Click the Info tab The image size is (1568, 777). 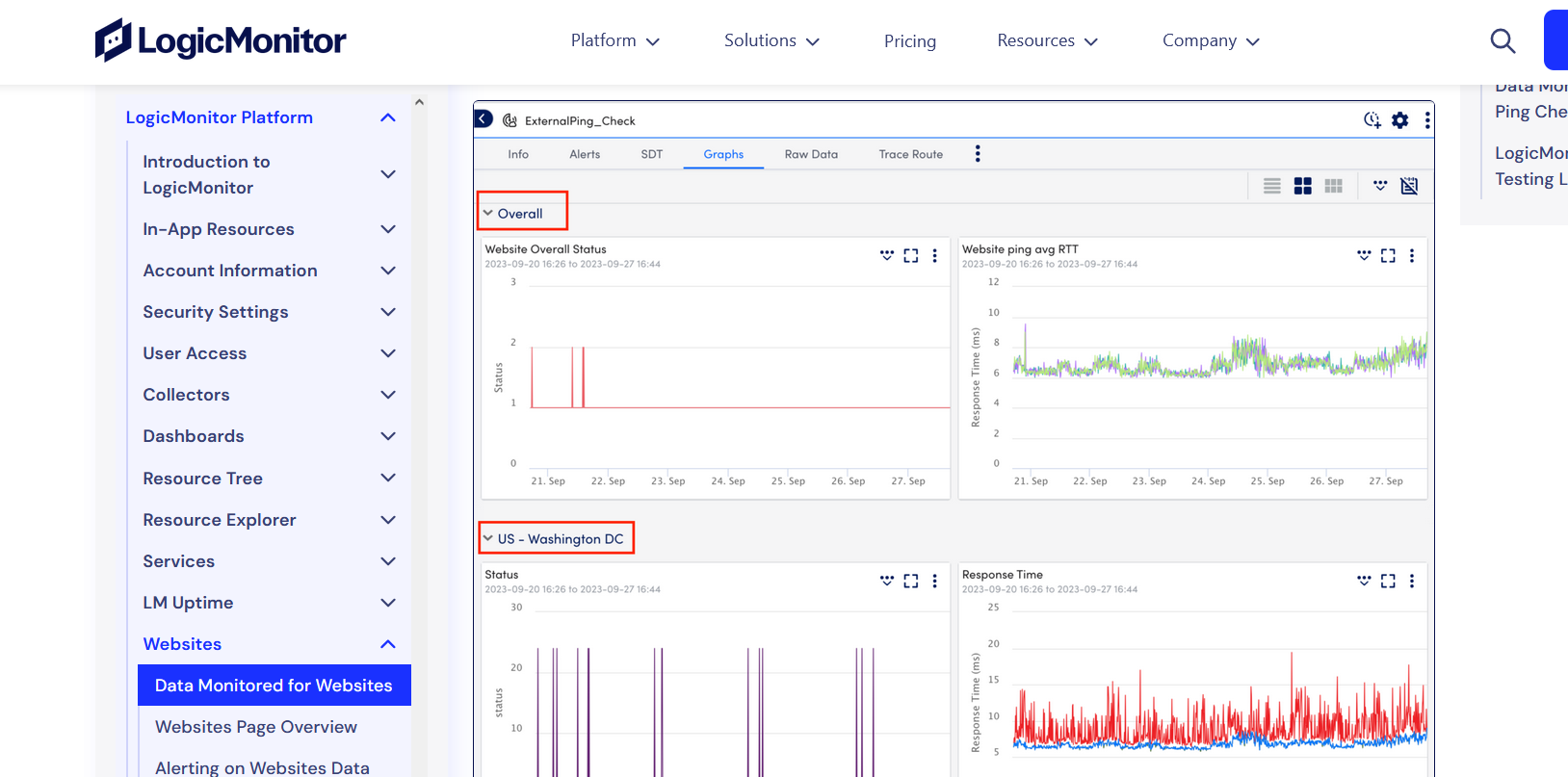(x=518, y=154)
